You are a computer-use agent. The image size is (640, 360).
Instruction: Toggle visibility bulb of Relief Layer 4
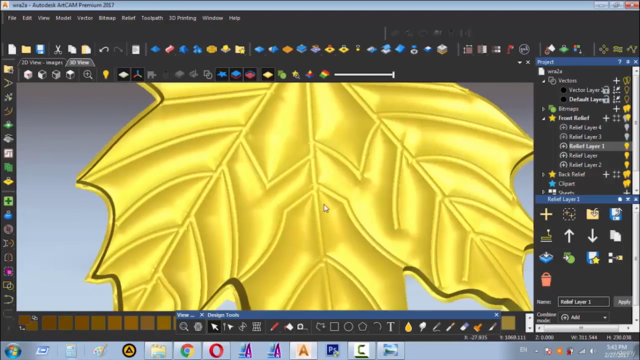[627, 127]
